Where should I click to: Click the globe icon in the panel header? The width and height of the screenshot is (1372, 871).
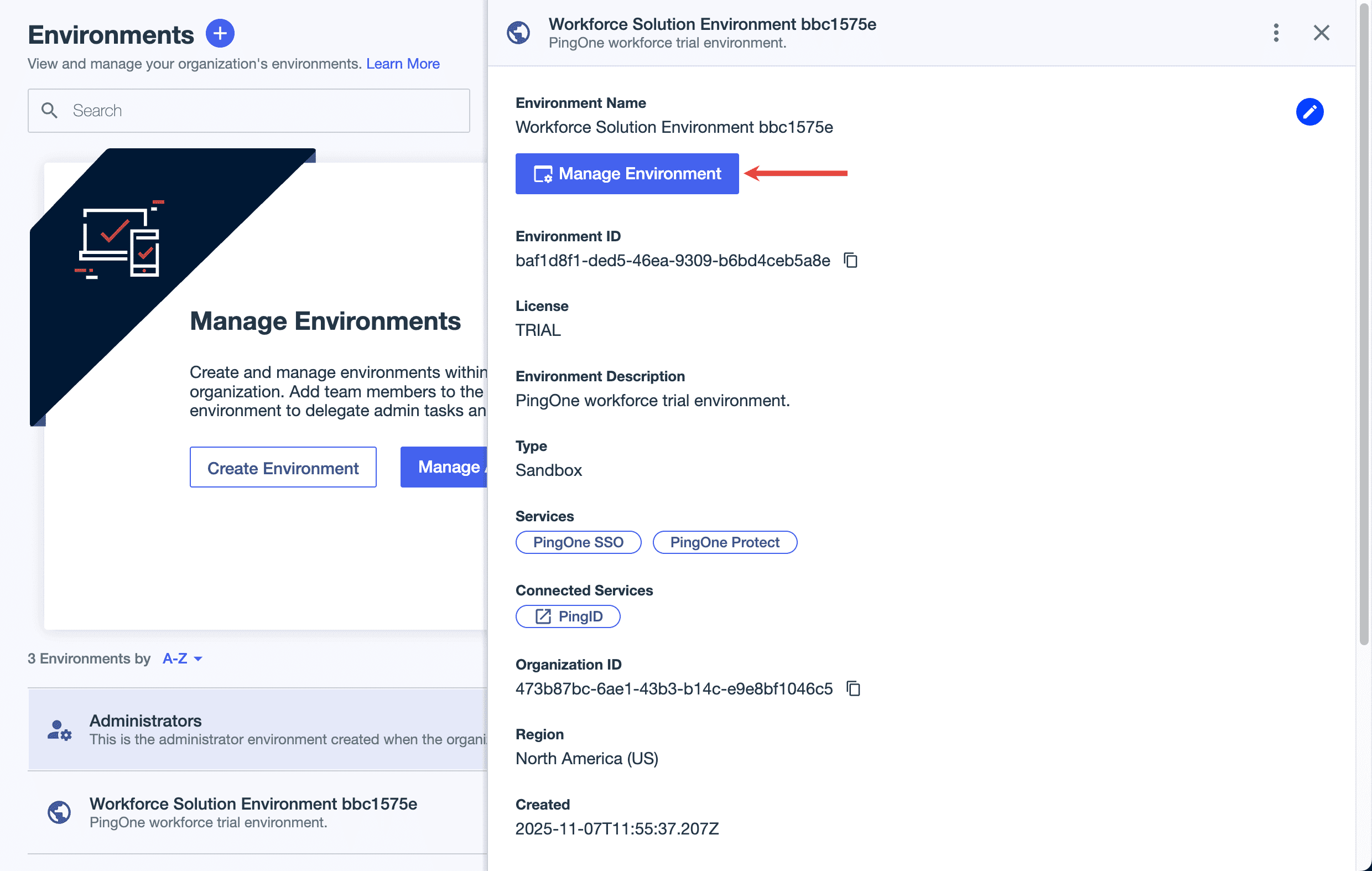517,33
